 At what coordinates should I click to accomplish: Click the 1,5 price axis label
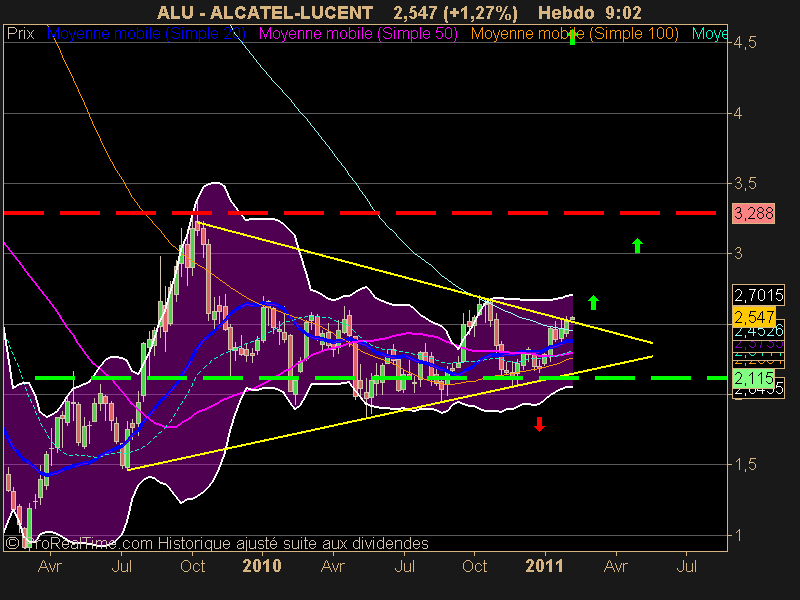(745, 465)
